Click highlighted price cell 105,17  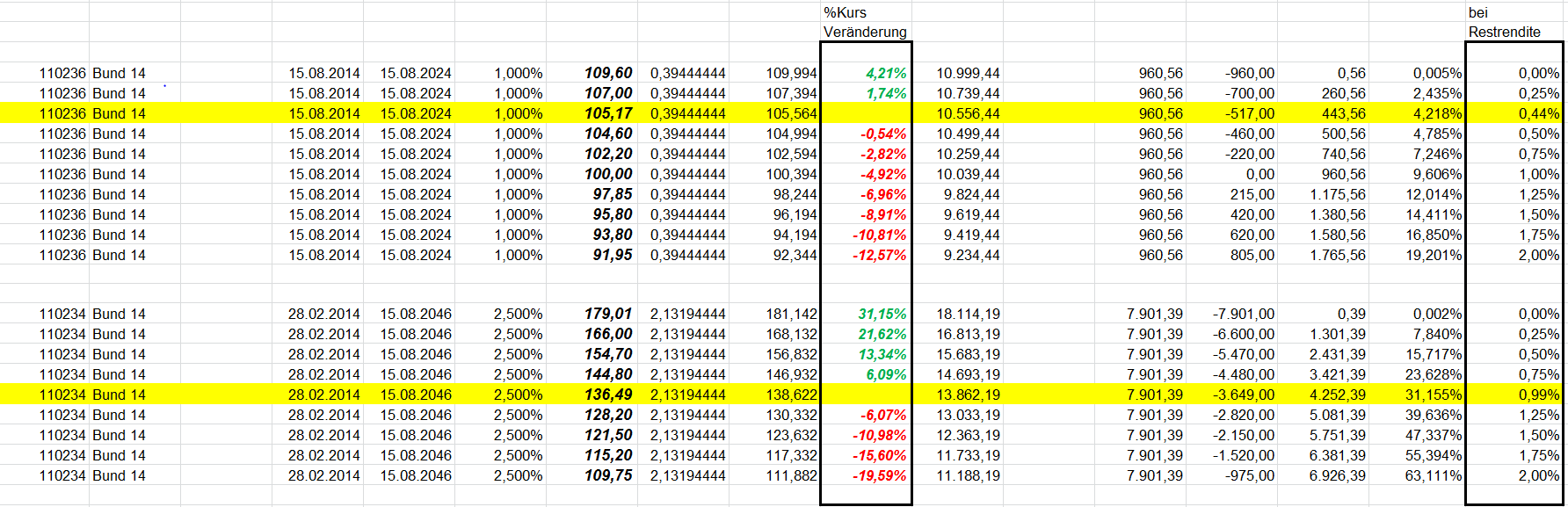click(x=592, y=113)
